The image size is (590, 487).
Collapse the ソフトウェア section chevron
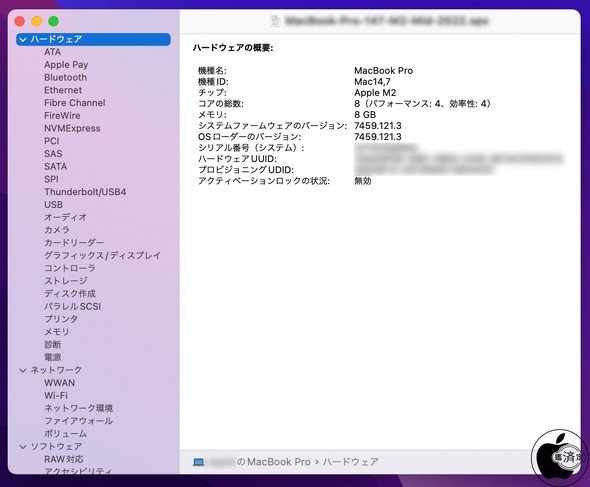(x=23, y=447)
